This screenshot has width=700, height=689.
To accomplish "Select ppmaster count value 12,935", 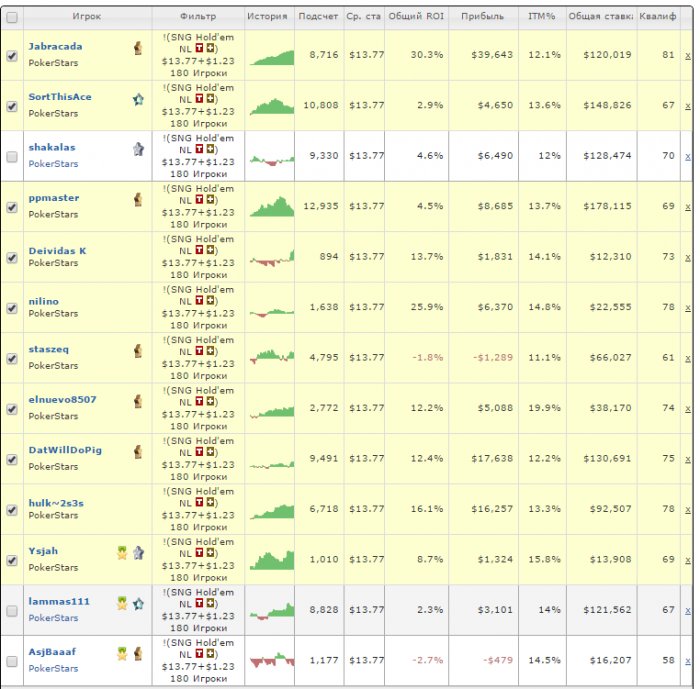I will 321,206.
